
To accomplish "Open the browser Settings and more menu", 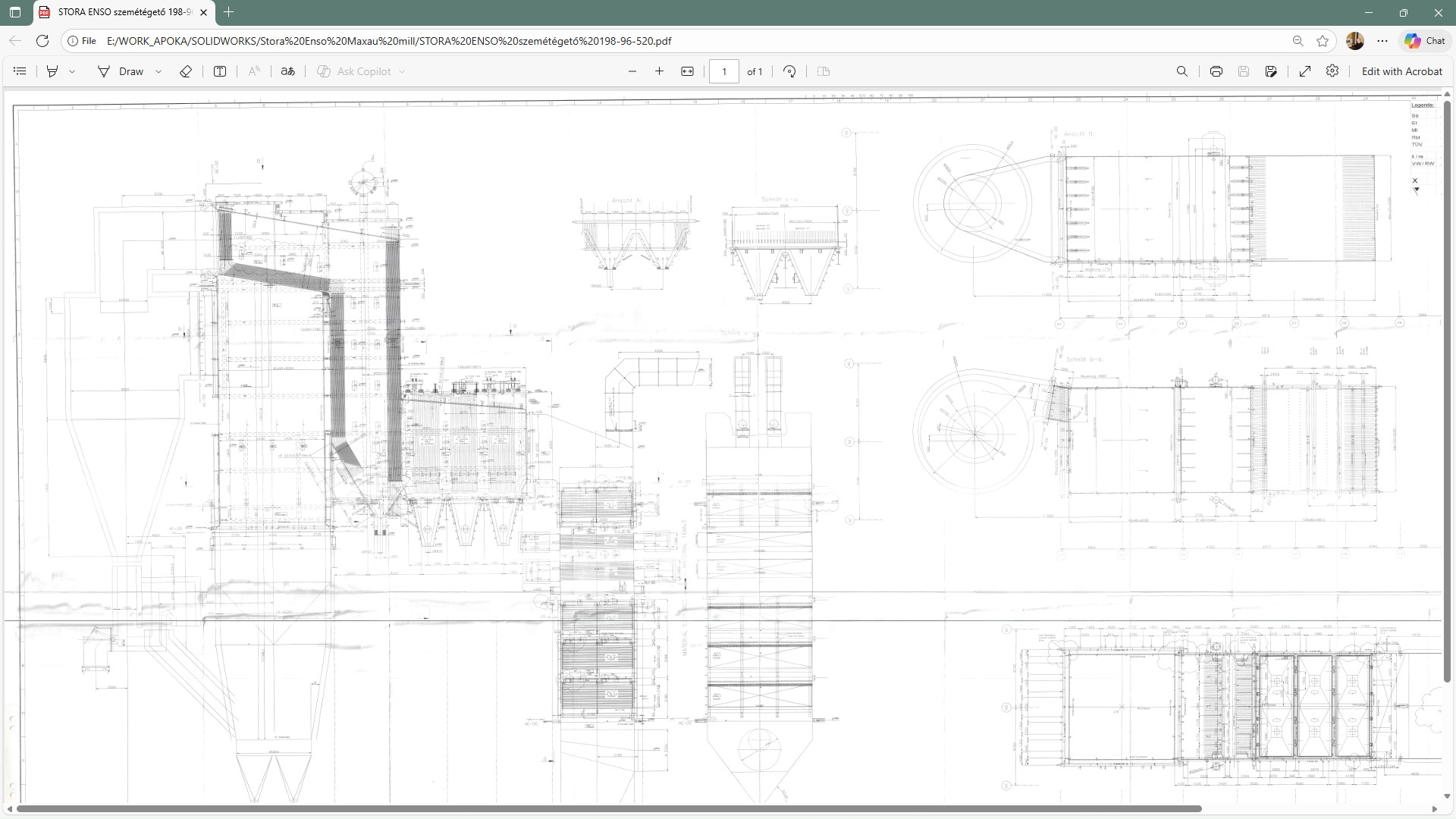I will click(1382, 41).
